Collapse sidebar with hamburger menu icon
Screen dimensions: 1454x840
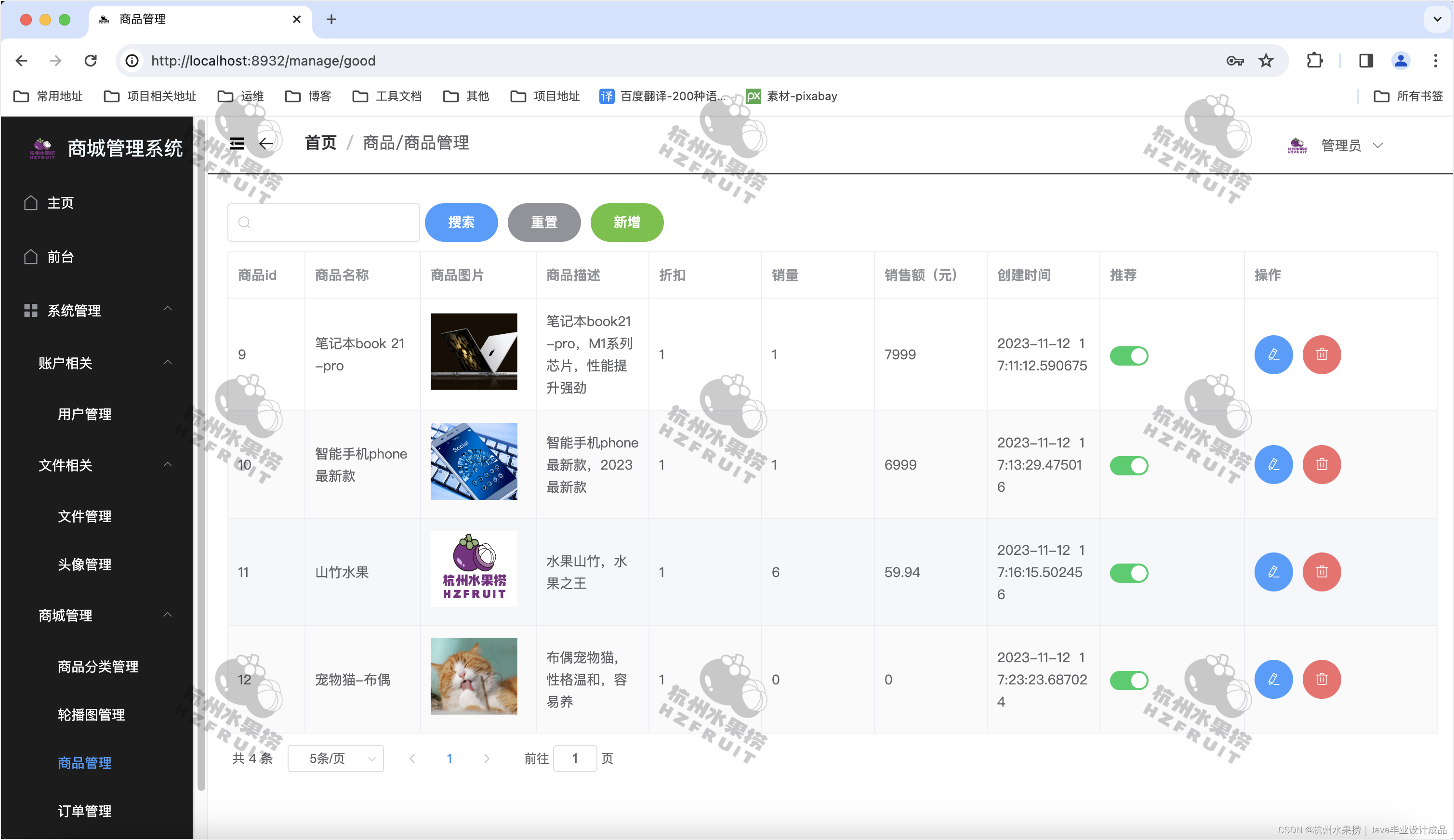pyautogui.click(x=237, y=143)
